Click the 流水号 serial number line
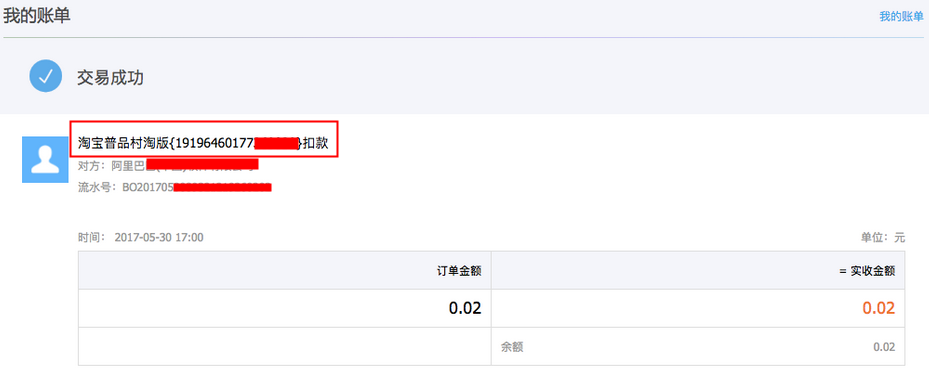 tap(175, 188)
